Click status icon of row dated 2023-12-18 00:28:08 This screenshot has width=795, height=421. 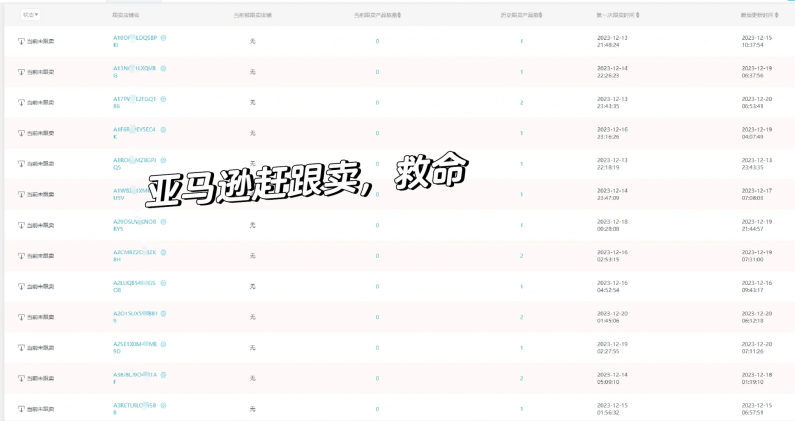coord(21,225)
